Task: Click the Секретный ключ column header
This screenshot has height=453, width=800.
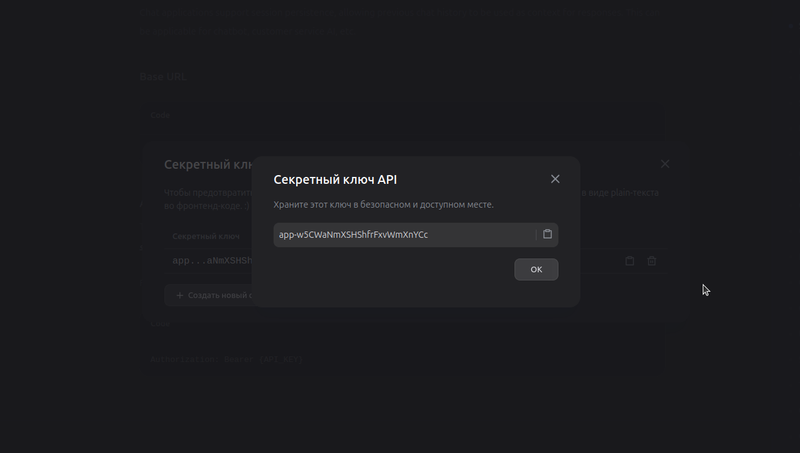Action: click(206, 236)
